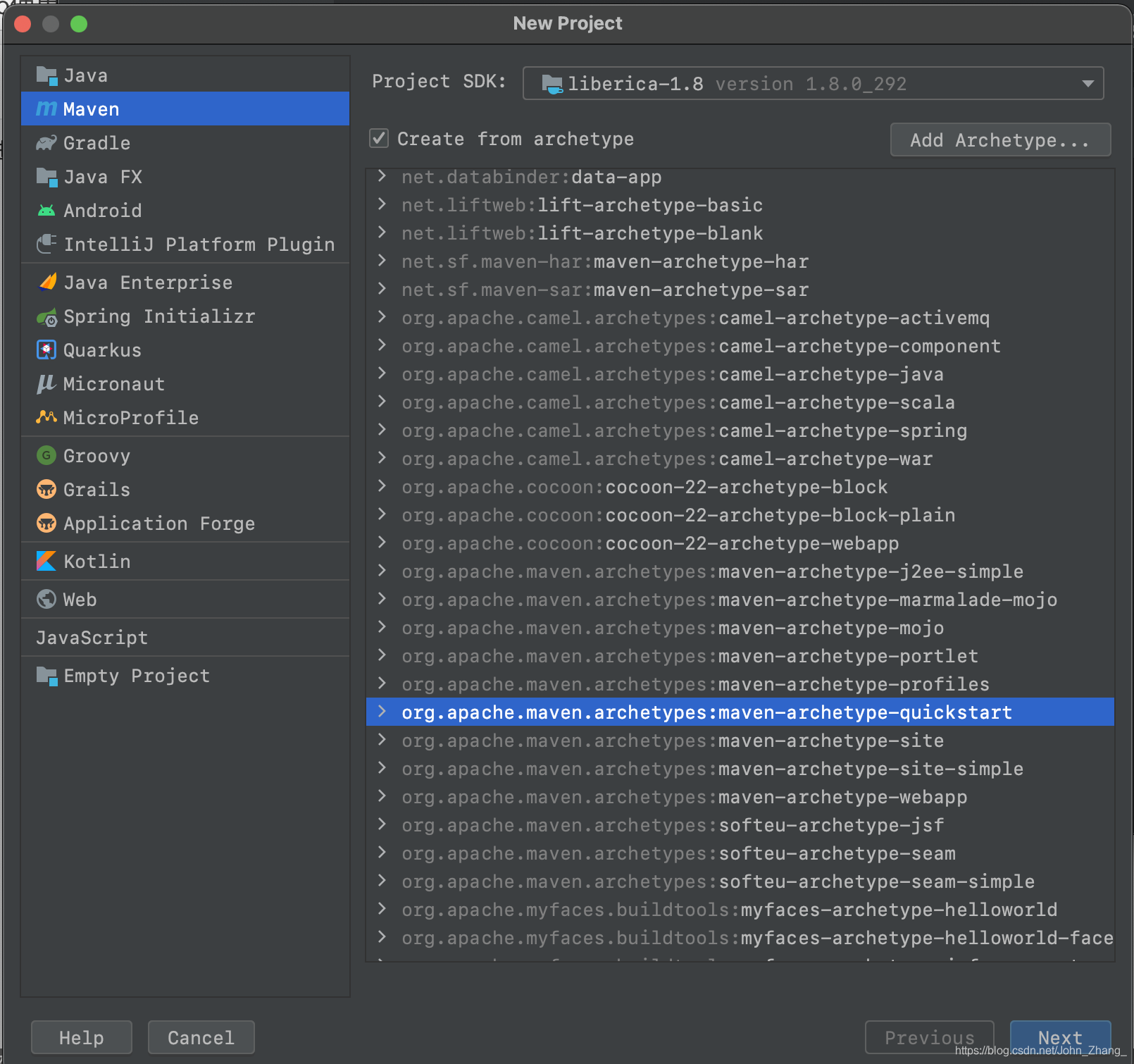The height and width of the screenshot is (1064, 1134).
Task: Click the Gradle elephant icon
Action: 46,143
